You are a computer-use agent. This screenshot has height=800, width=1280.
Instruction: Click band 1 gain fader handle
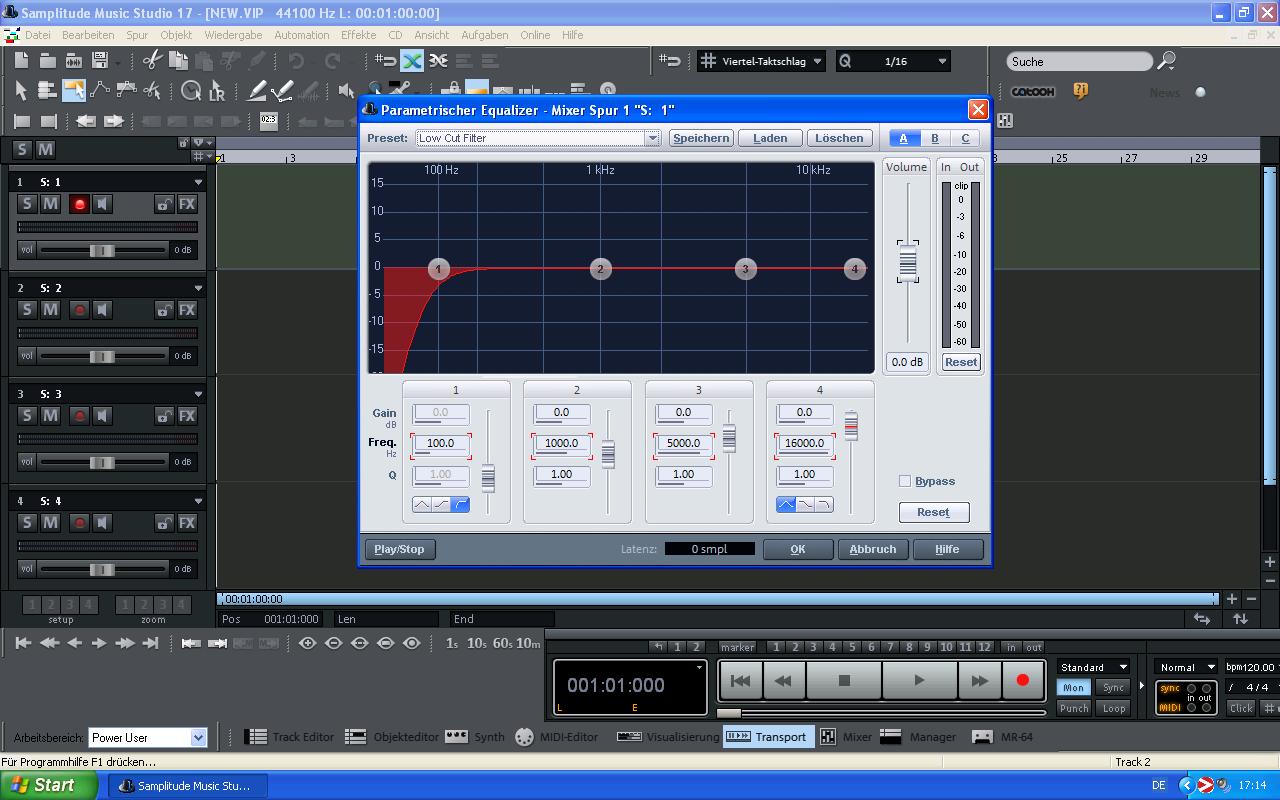click(488, 478)
